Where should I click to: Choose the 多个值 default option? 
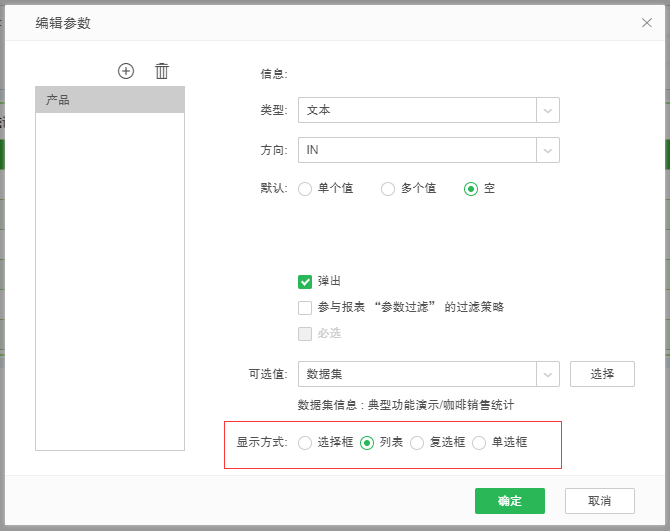[x=388, y=188]
